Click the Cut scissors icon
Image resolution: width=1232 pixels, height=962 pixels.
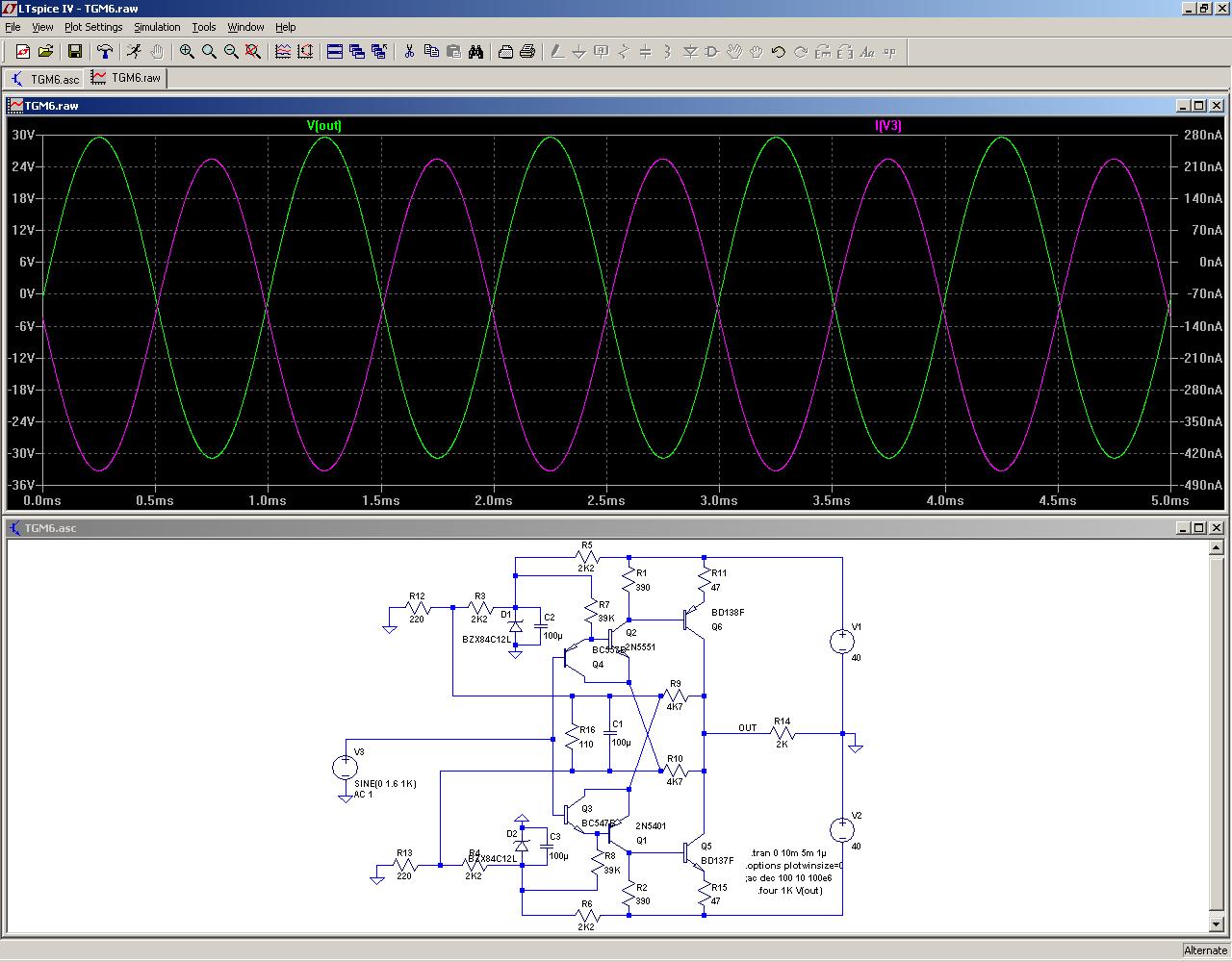[x=409, y=52]
